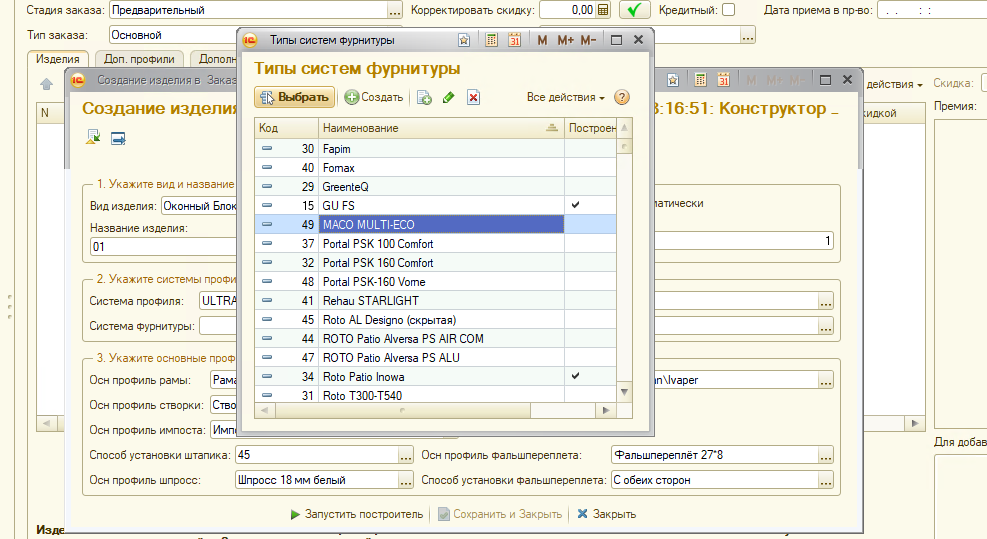Click the Построен checkmark for GU FS
This screenshot has height=539, width=987.
[575, 205]
